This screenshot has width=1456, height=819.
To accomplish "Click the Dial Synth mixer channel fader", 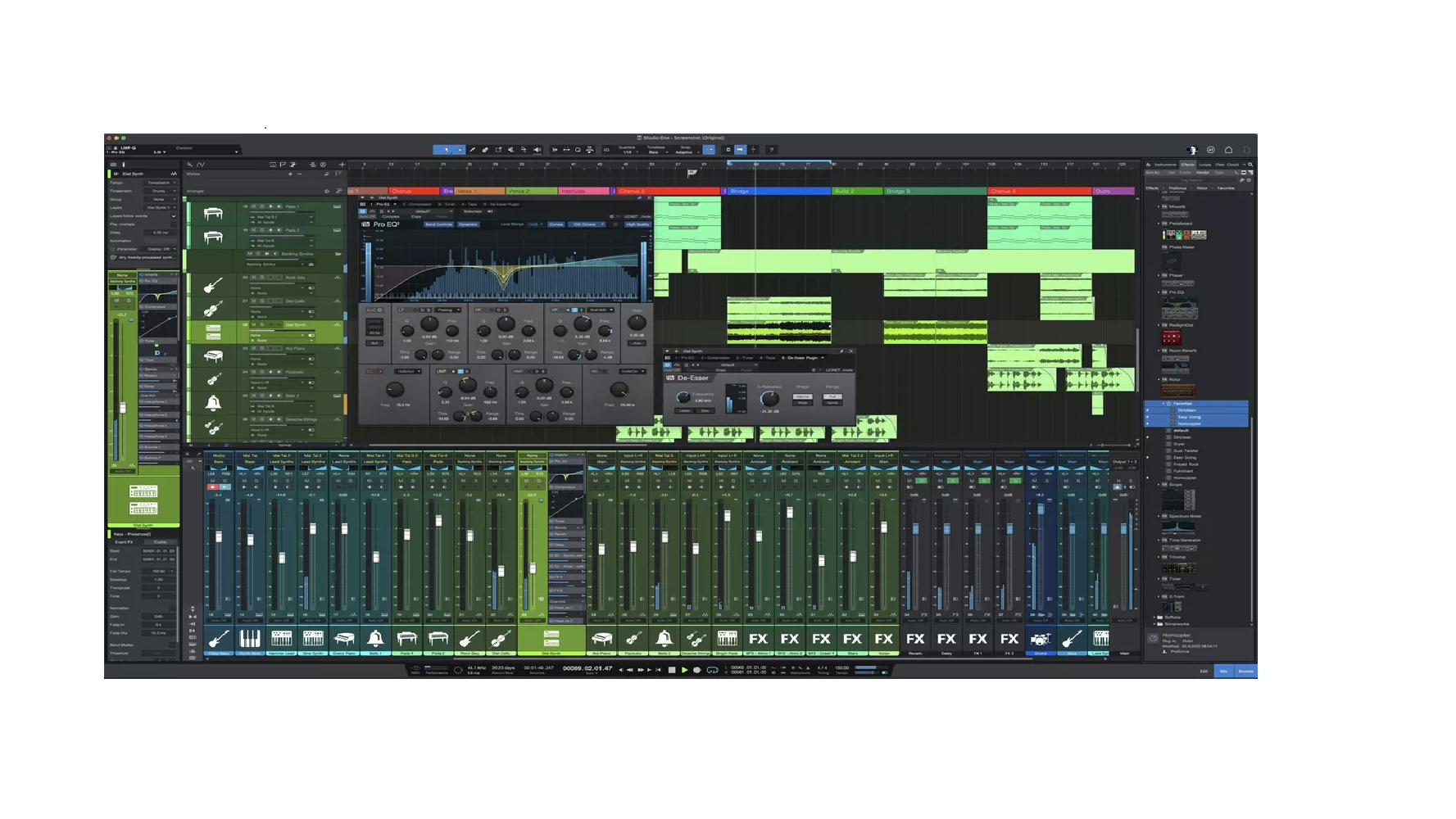I will pyautogui.click(x=533, y=568).
